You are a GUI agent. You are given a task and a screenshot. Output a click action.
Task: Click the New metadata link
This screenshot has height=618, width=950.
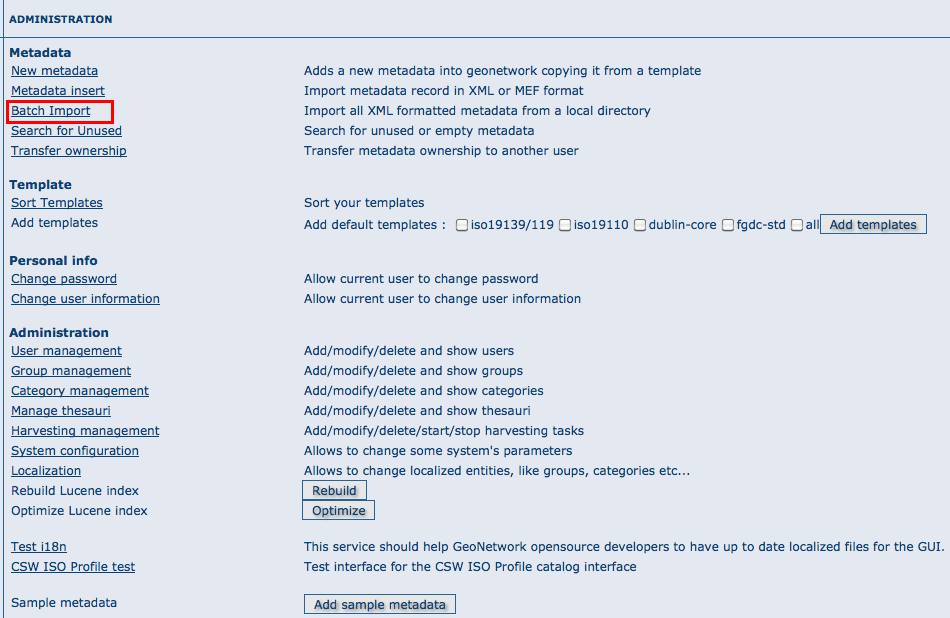[54, 70]
